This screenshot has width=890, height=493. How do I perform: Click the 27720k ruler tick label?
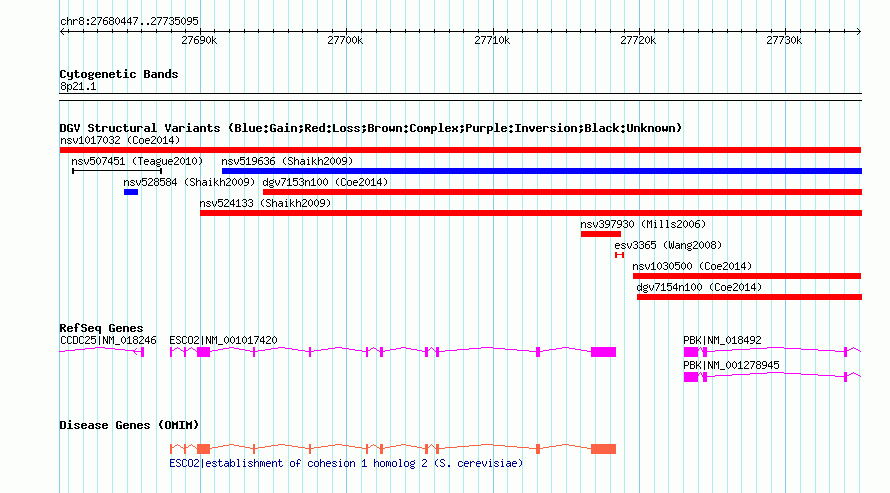[x=638, y=41]
